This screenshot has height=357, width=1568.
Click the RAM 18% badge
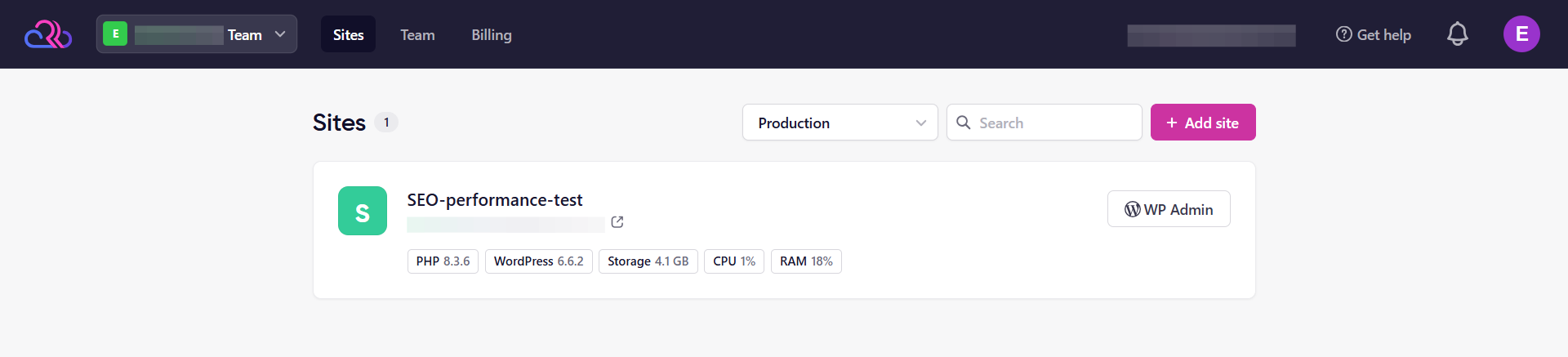806,261
